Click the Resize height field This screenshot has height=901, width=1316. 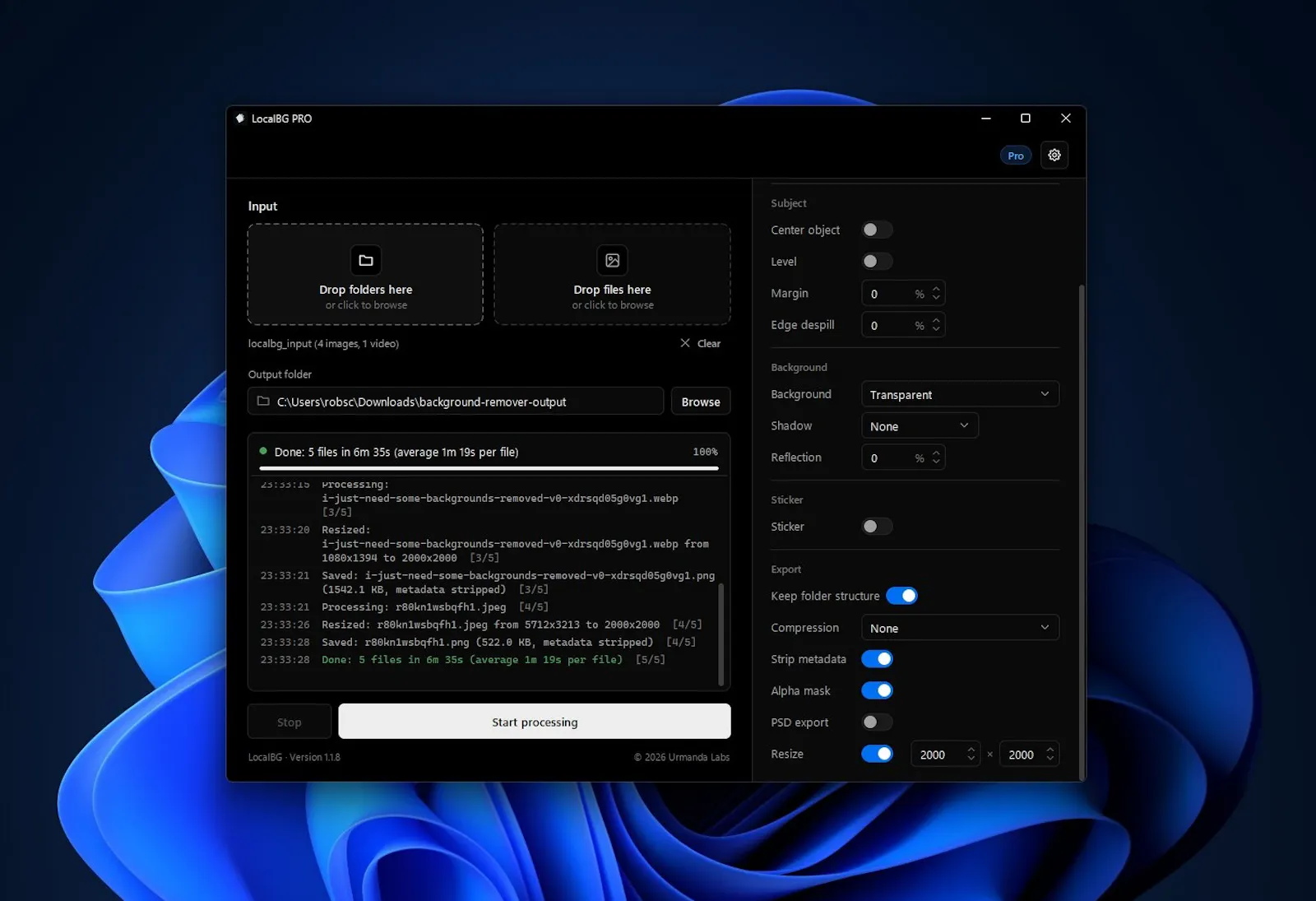tap(1029, 754)
